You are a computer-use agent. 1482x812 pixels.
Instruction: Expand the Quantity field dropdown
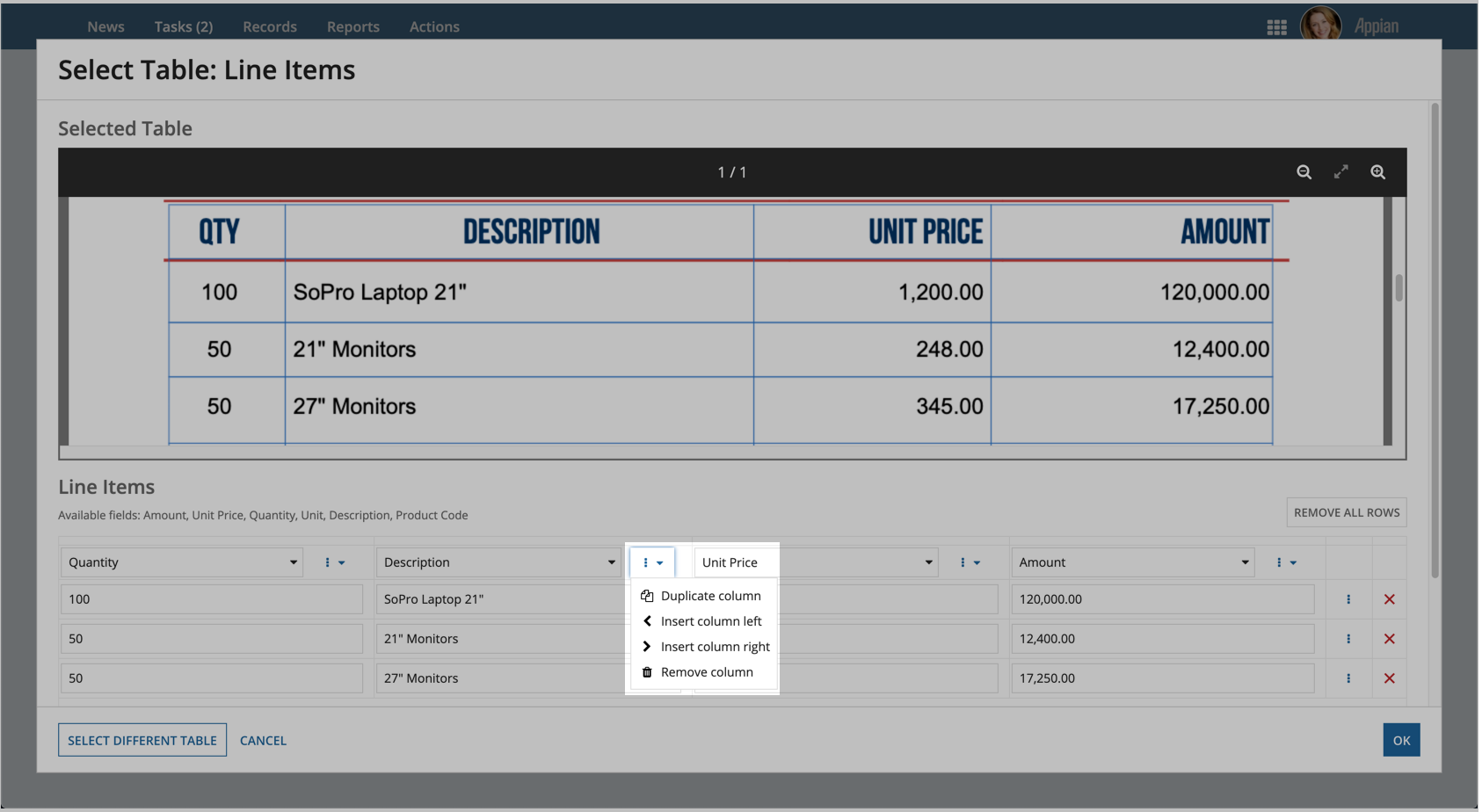pos(181,562)
